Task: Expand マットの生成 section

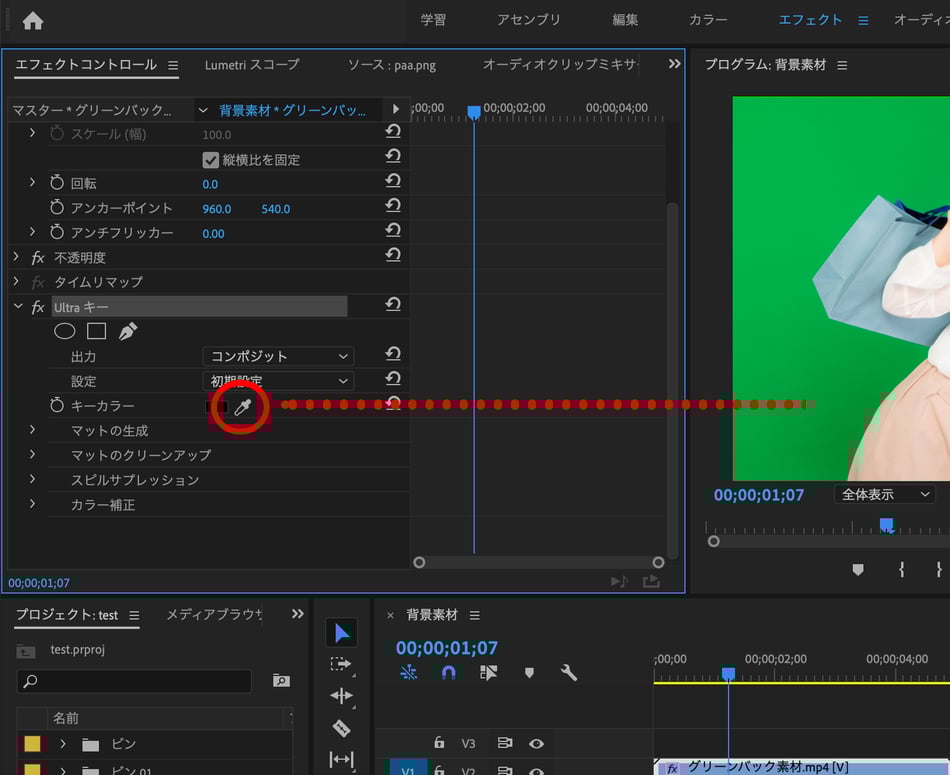Action: [32, 430]
